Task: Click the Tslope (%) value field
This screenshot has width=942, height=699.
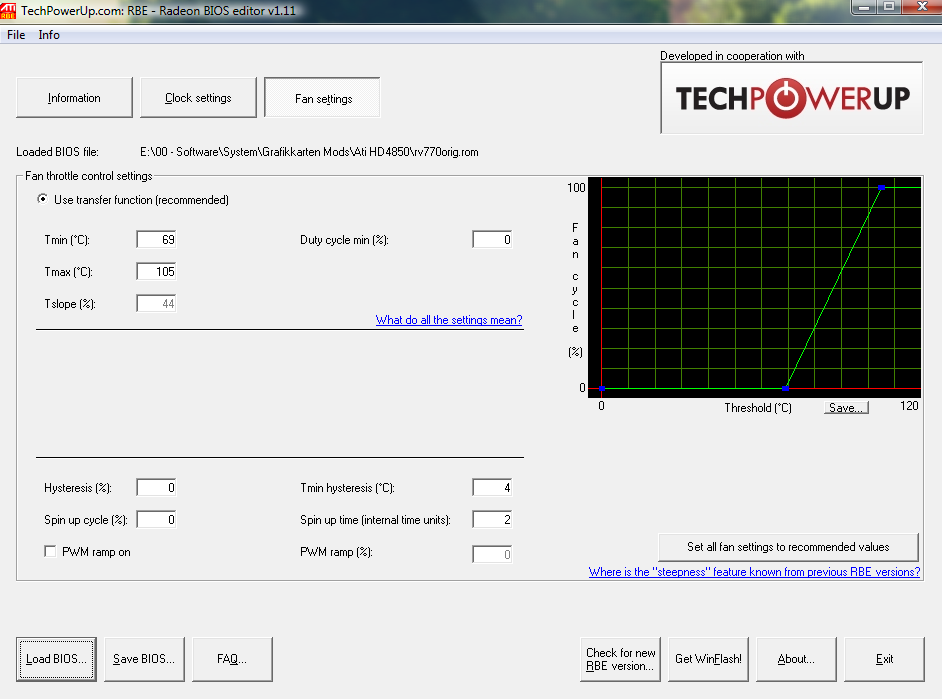Action: click(156, 303)
